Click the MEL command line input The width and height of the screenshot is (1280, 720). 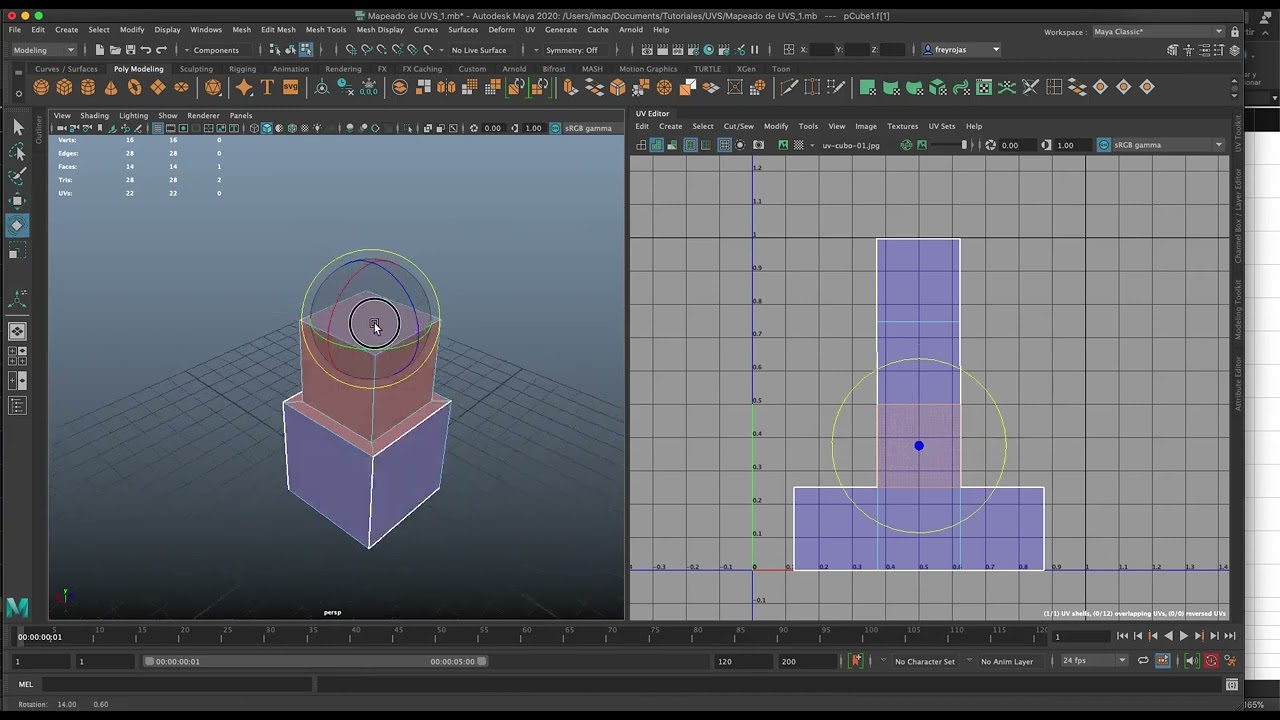point(176,685)
